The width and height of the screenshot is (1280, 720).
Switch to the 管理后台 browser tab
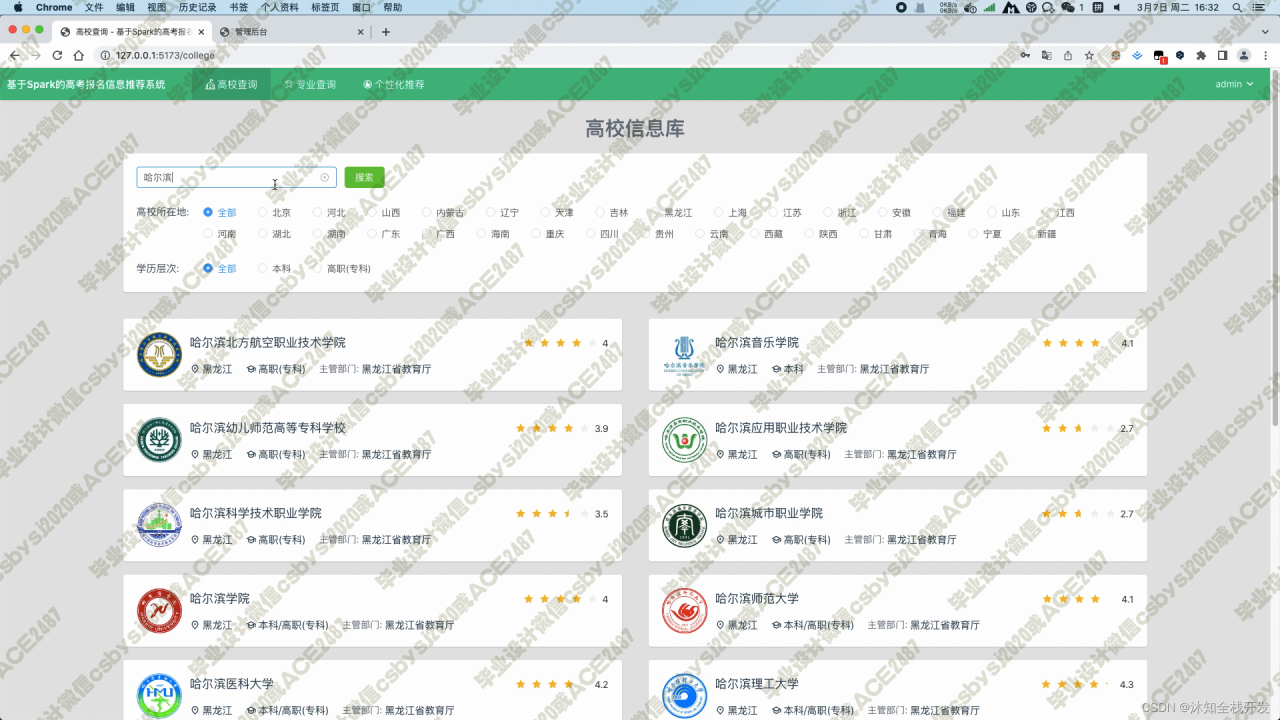[x=290, y=32]
